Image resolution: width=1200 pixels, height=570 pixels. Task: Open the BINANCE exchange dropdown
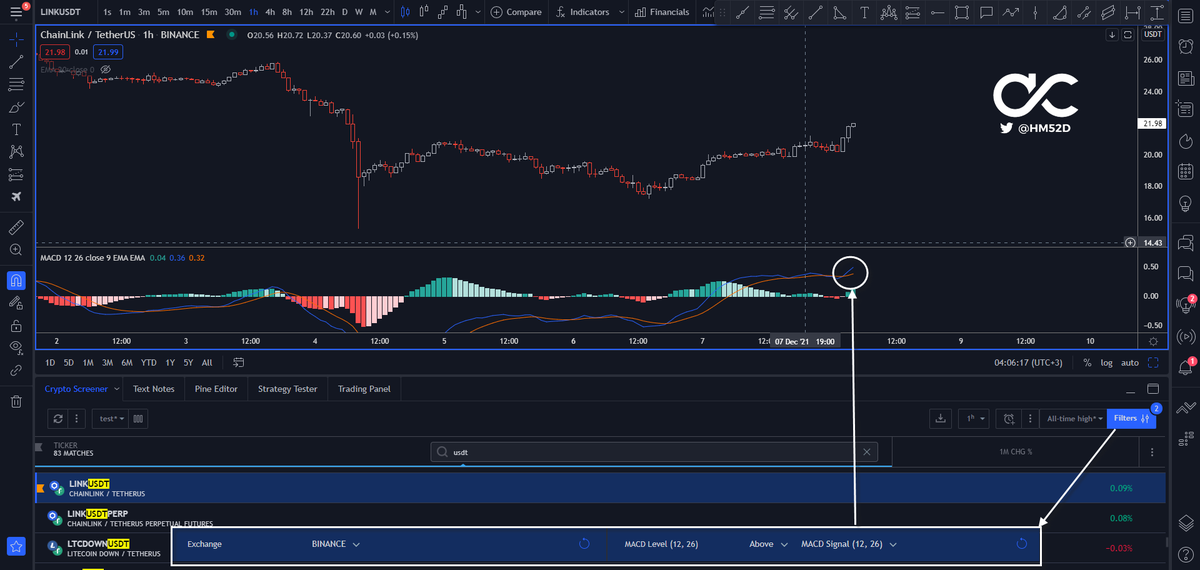pyautogui.click(x=335, y=544)
